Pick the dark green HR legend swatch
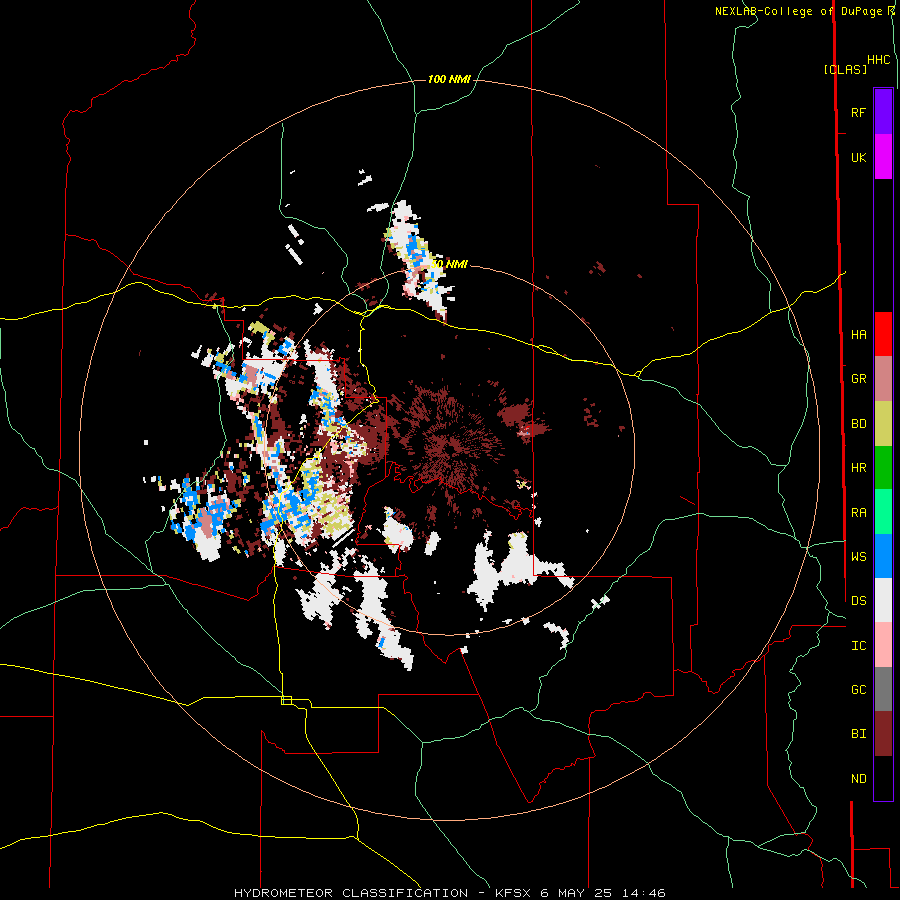900x900 pixels. 883,468
